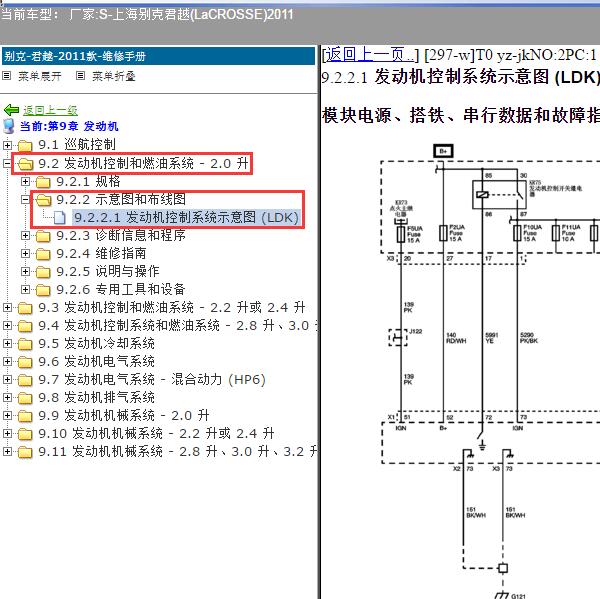Expand the 9.2.5 说明与操作 node

pyautogui.click(x=25, y=271)
